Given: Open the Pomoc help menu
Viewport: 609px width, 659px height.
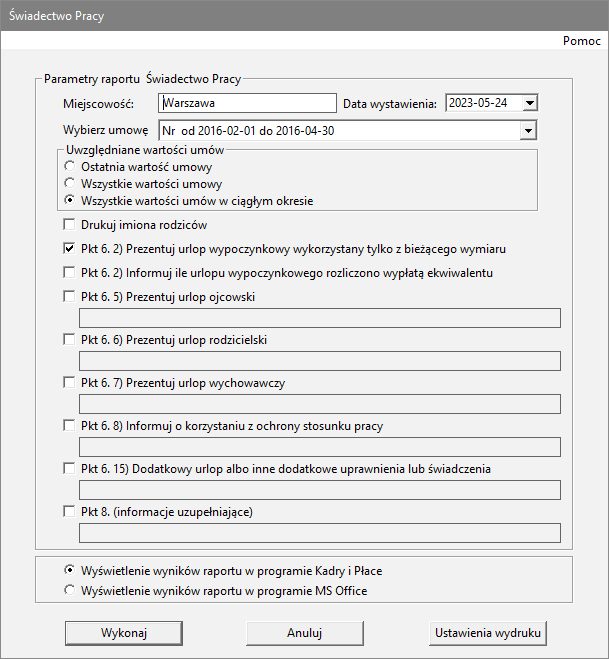Looking at the screenshot, I should 582,41.
